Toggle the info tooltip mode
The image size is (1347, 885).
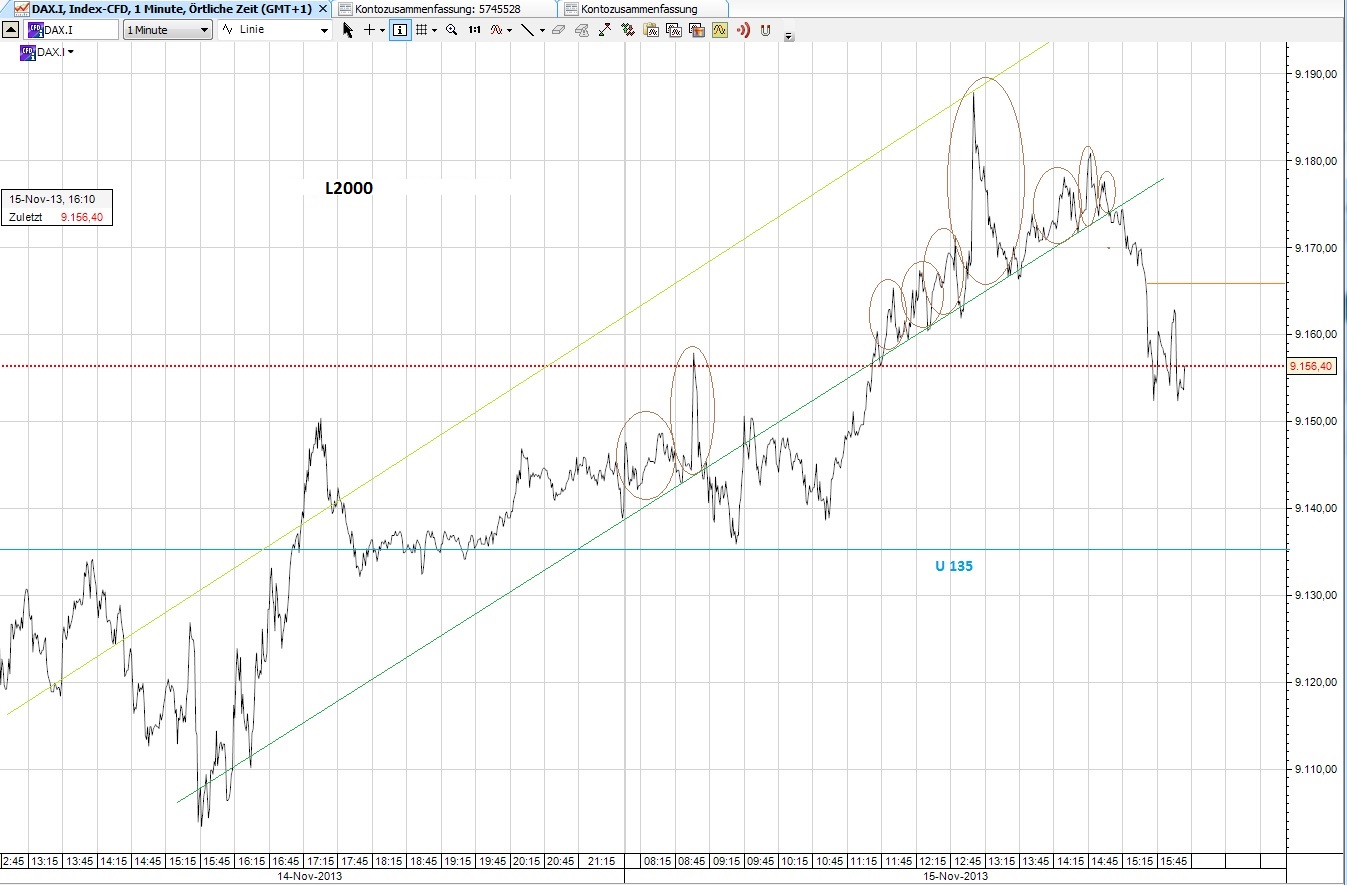pyautogui.click(x=399, y=30)
